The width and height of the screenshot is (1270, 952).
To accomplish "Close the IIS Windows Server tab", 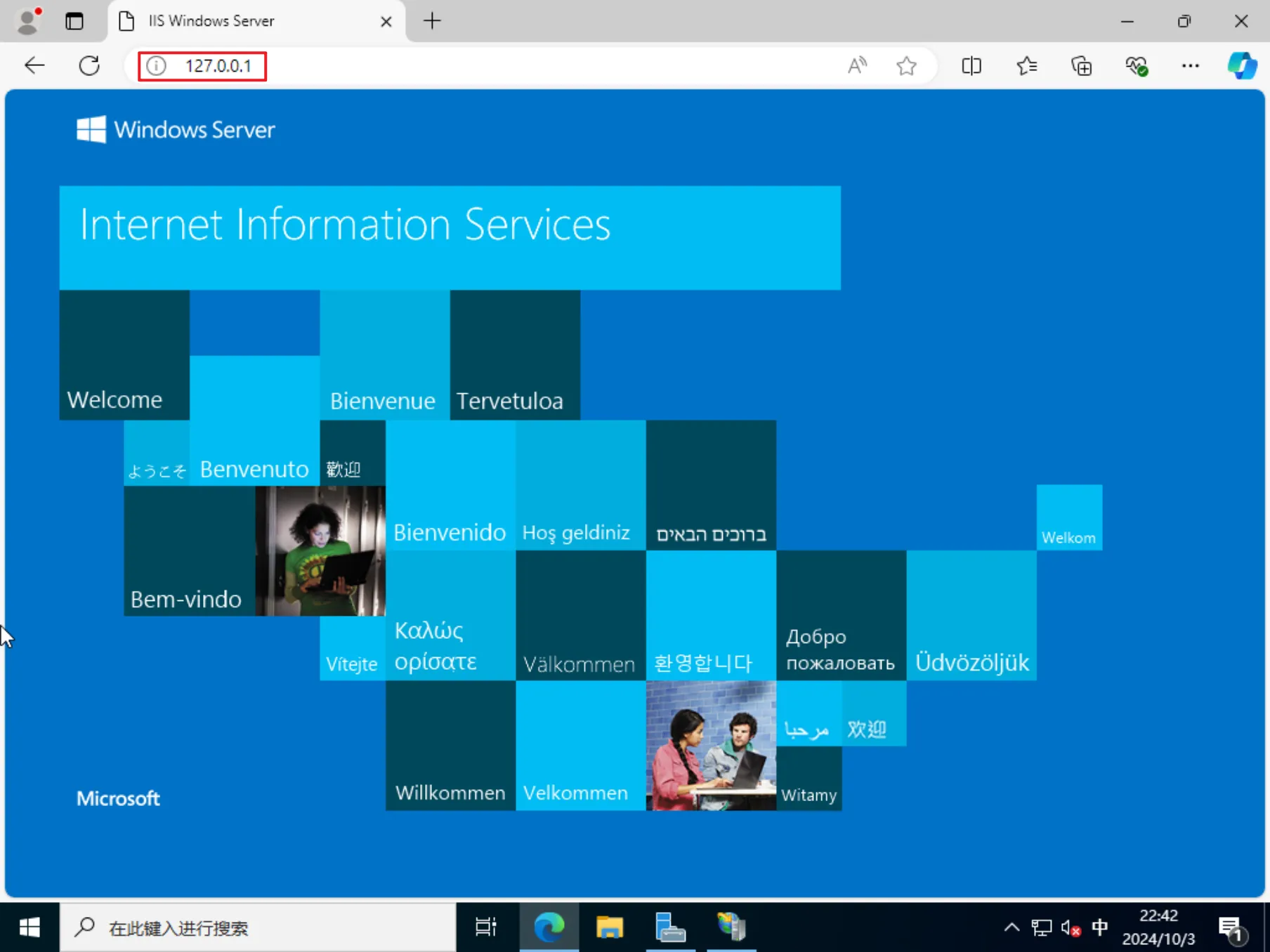I will pos(386,22).
